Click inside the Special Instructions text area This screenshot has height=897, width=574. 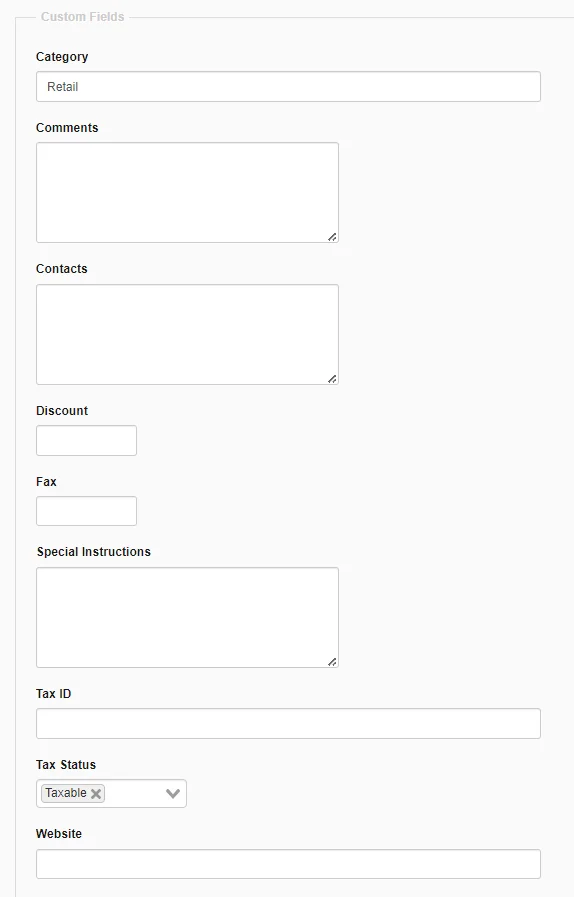tap(187, 617)
